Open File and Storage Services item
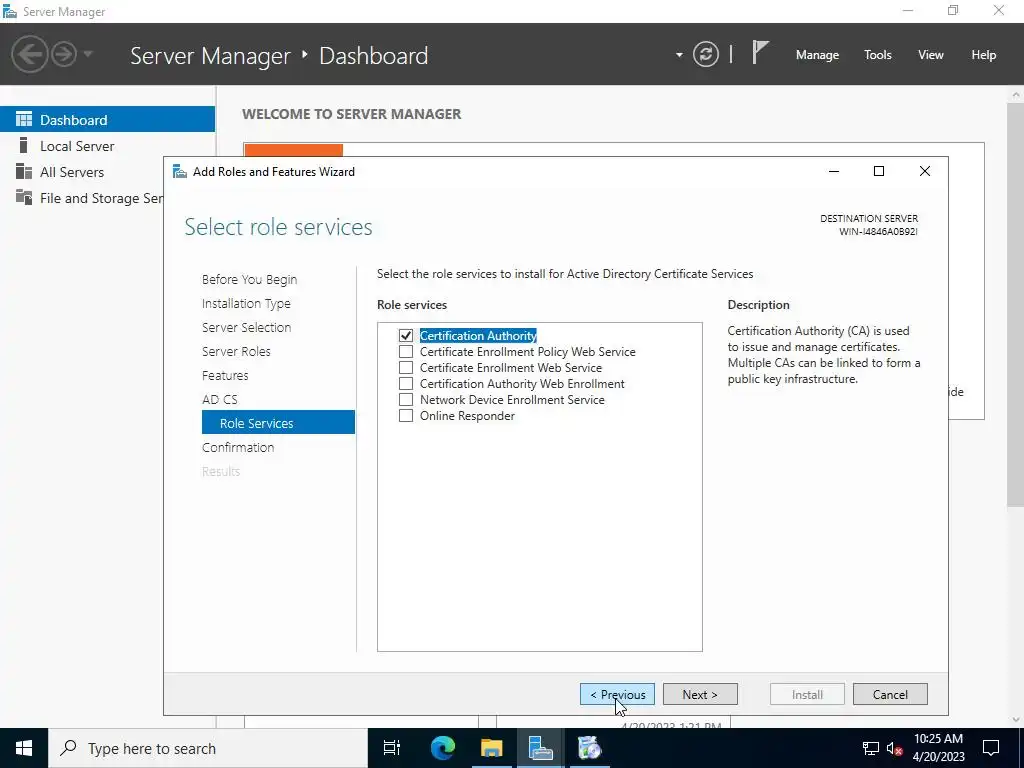 82,198
